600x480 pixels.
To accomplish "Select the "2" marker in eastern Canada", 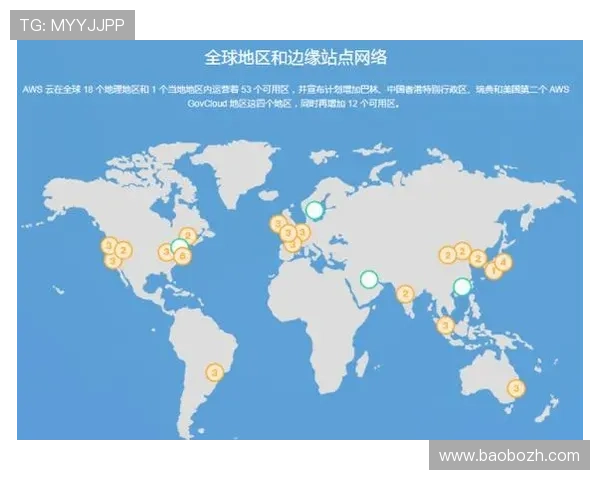I will pyautogui.click(x=188, y=236).
